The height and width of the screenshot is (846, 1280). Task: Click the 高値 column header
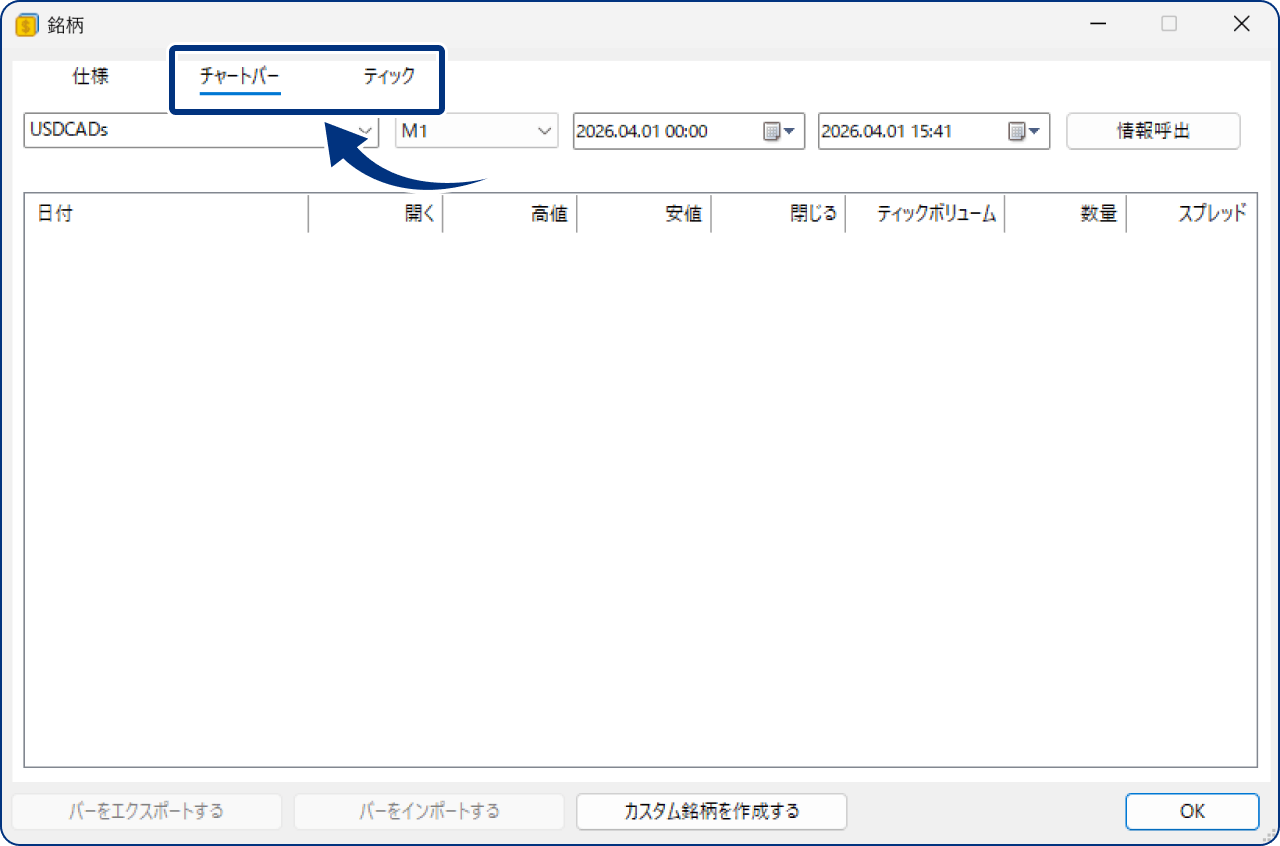(x=549, y=213)
